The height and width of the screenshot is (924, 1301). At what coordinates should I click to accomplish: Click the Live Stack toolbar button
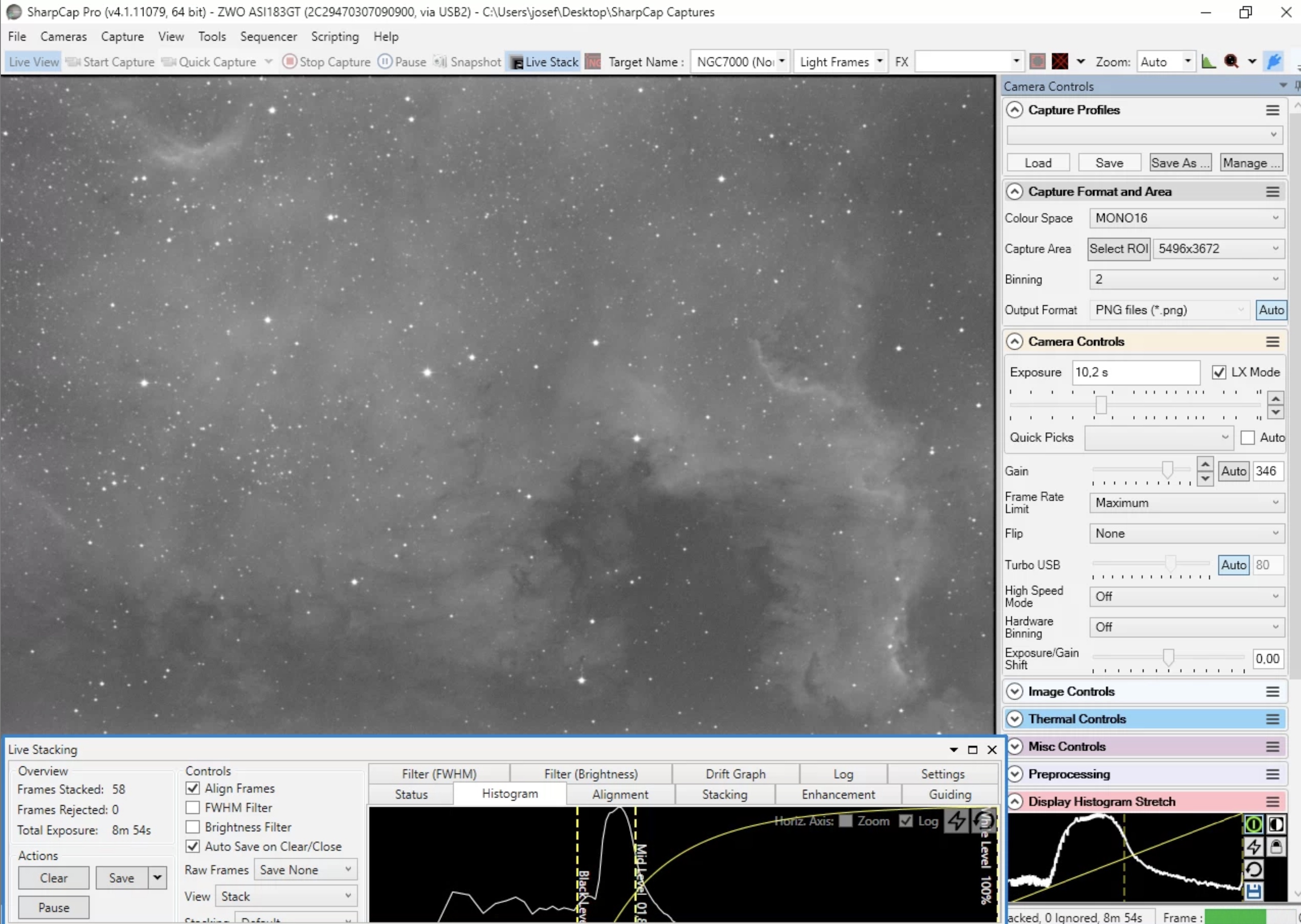point(544,61)
